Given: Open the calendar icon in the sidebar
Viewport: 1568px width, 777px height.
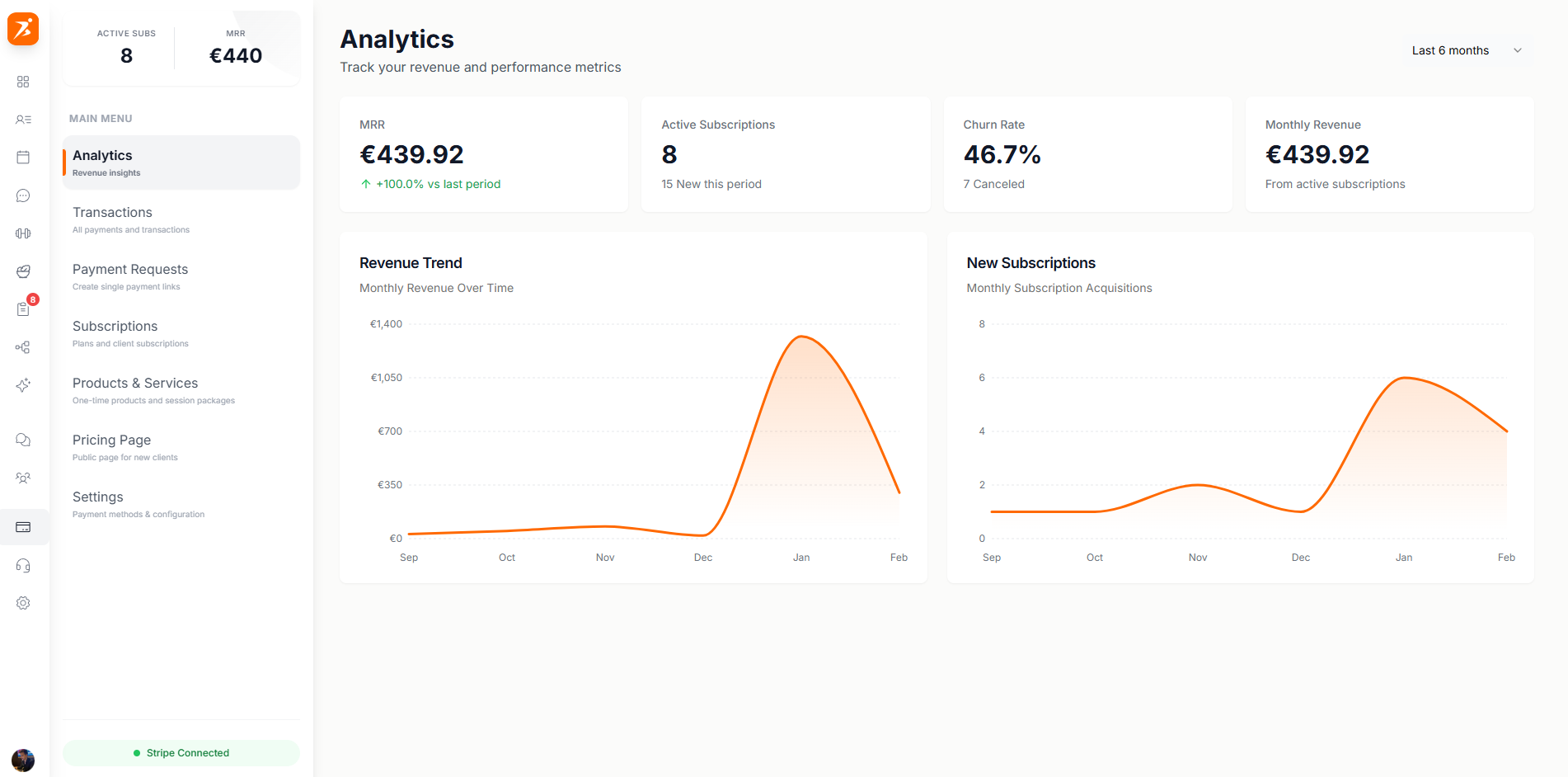Looking at the screenshot, I should click(23, 157).
